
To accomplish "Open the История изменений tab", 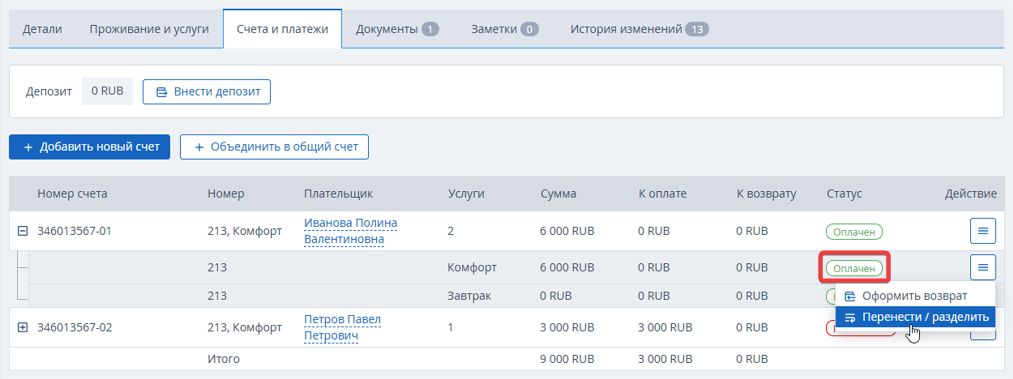I will click(x=639, y=29).
